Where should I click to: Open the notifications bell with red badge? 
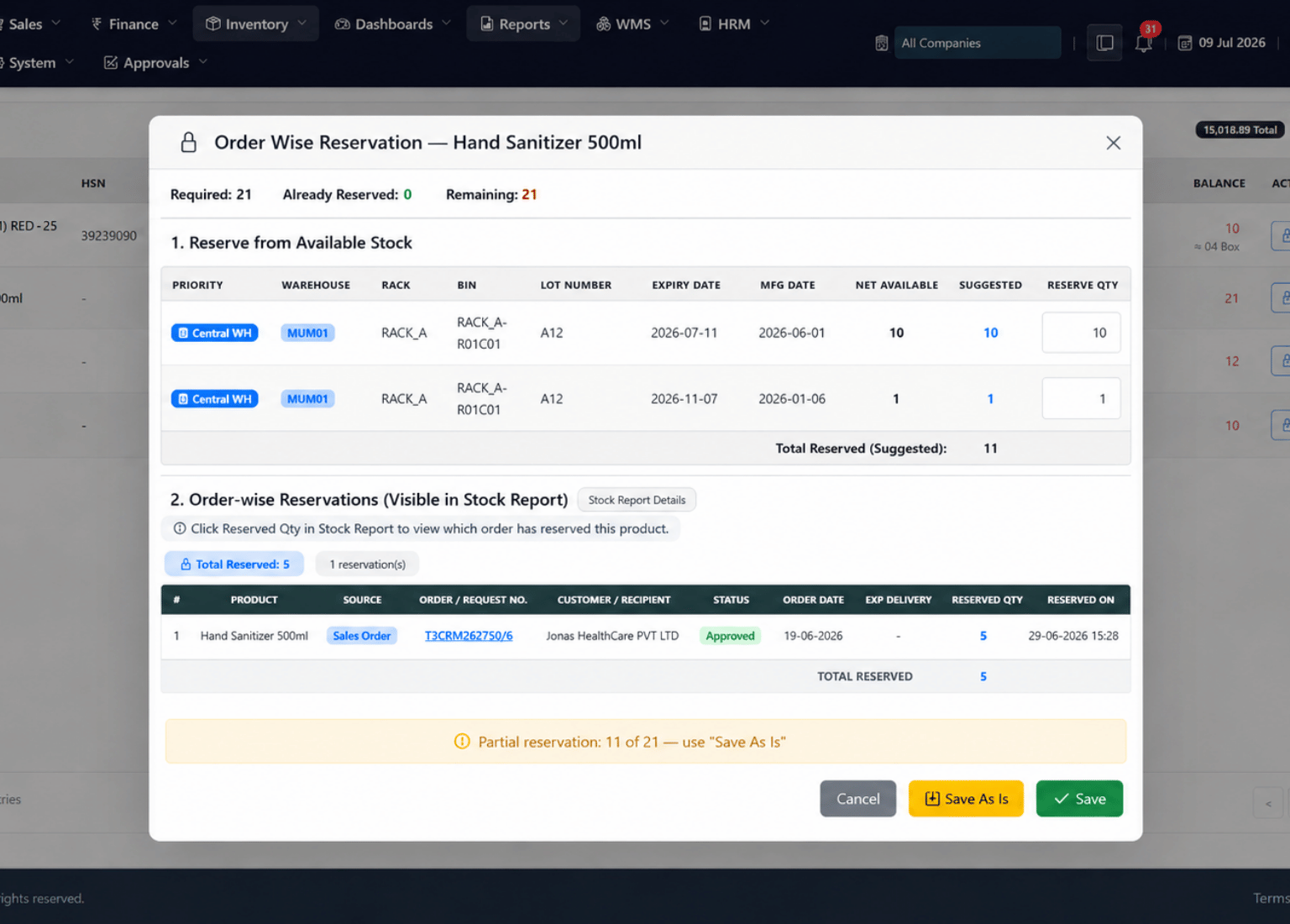[x=1144, y=42]
